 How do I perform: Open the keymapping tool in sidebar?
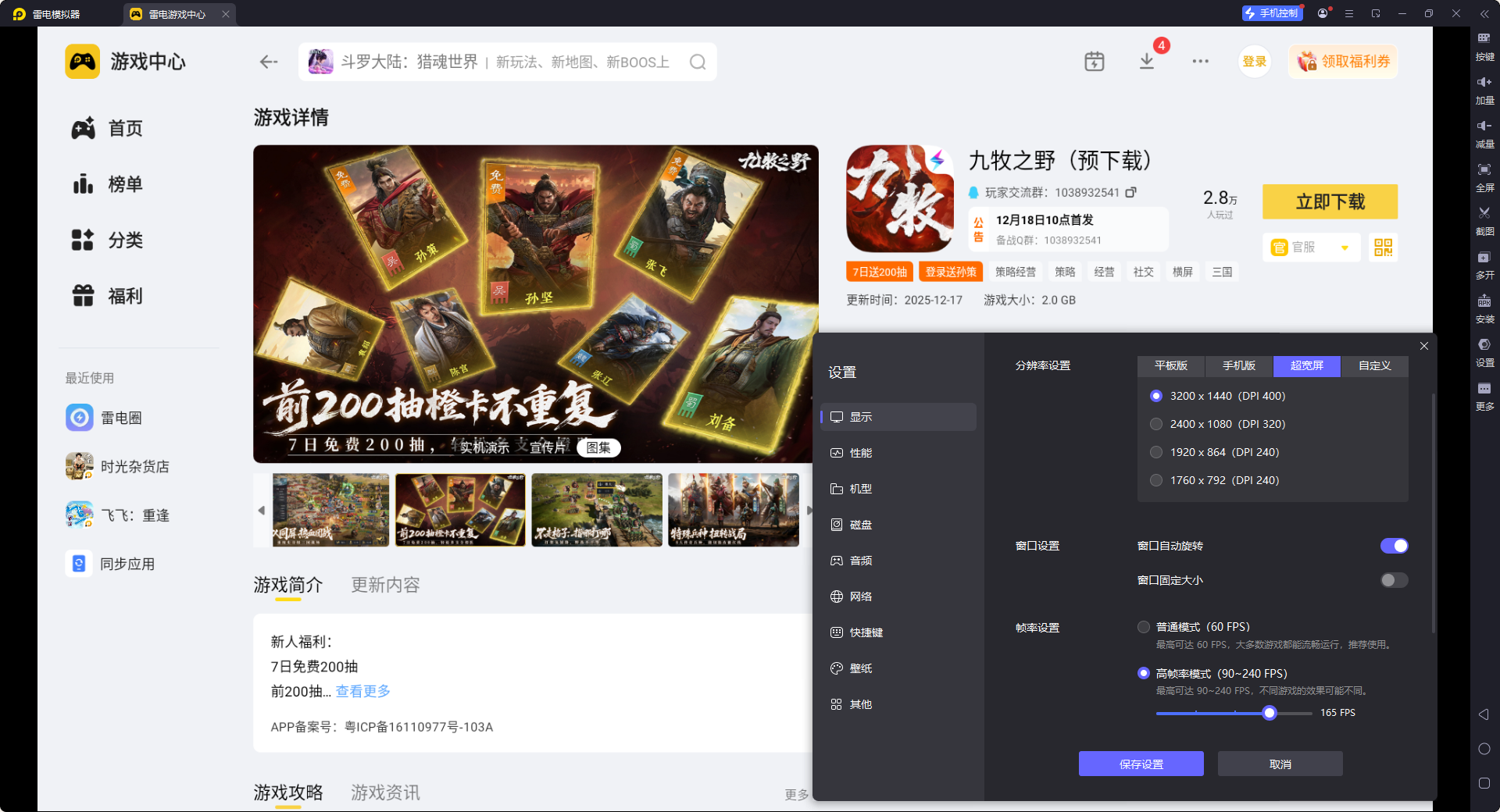(x=1484, y=45)
